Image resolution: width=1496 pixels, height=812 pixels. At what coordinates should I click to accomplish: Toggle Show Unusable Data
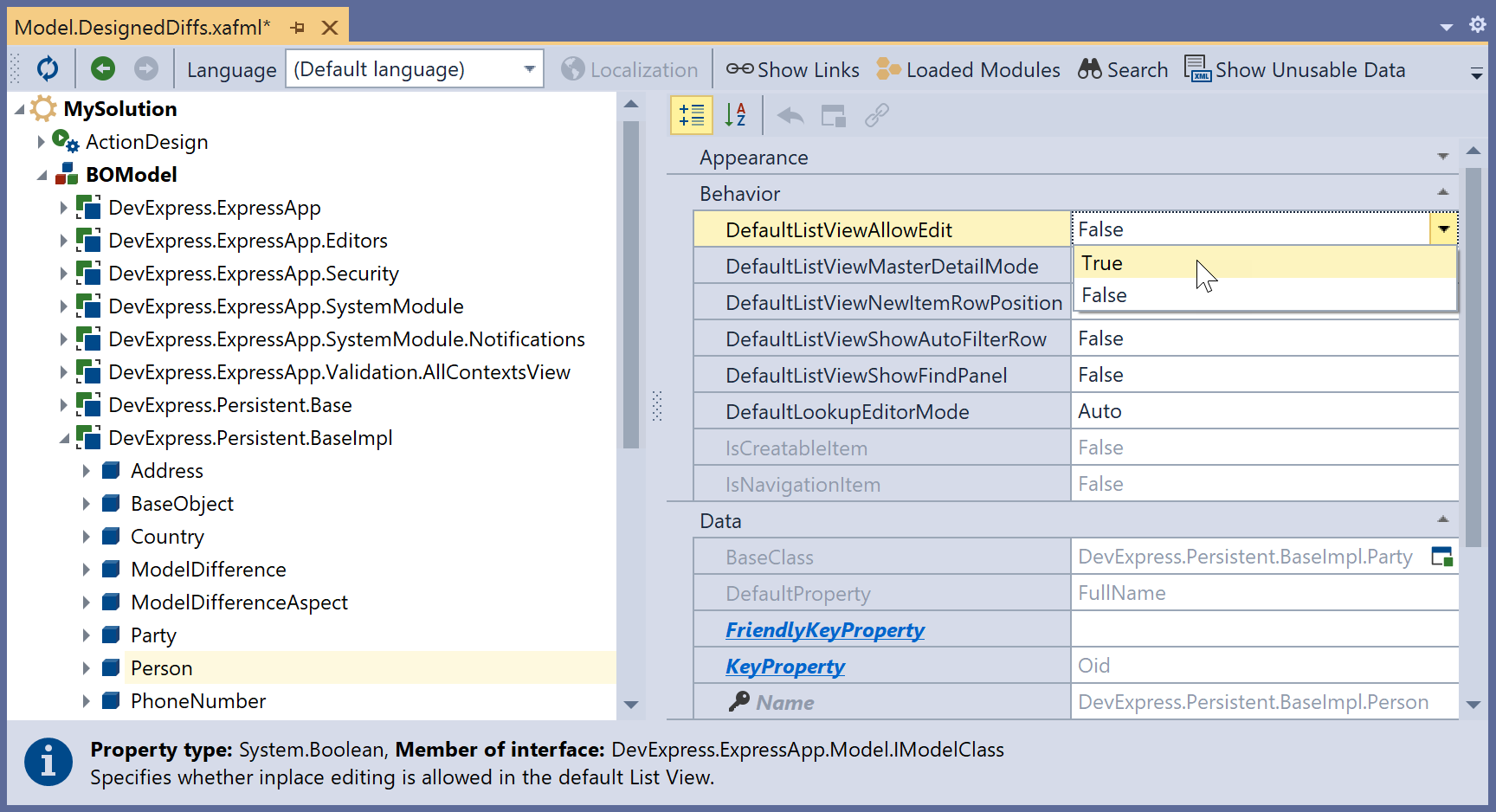pyautogui.click(x=1295, y=69)
